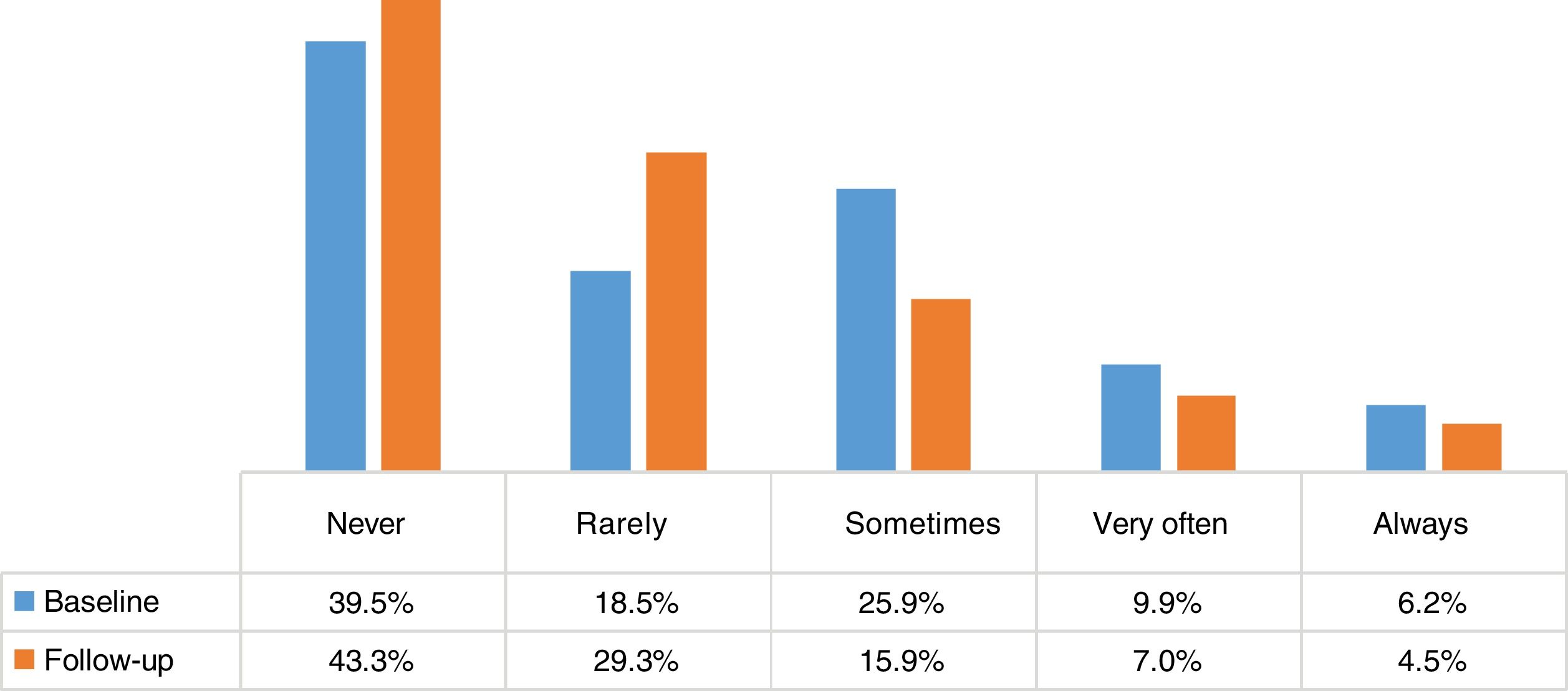The height and width of the screenshot is (691, 1568).
Task: Click the blue Baseline legend swatch
Action: click(x=24, y=601)
